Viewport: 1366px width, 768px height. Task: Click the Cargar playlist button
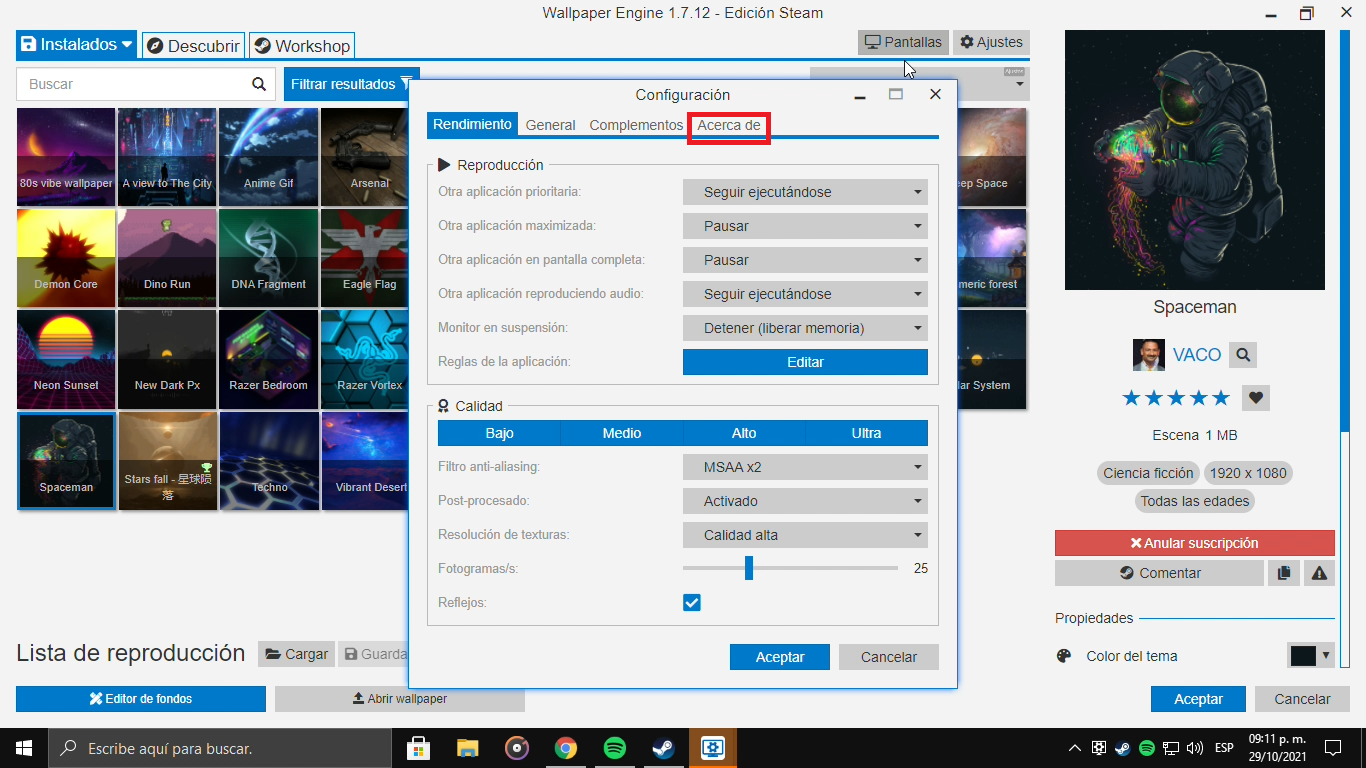297,654
